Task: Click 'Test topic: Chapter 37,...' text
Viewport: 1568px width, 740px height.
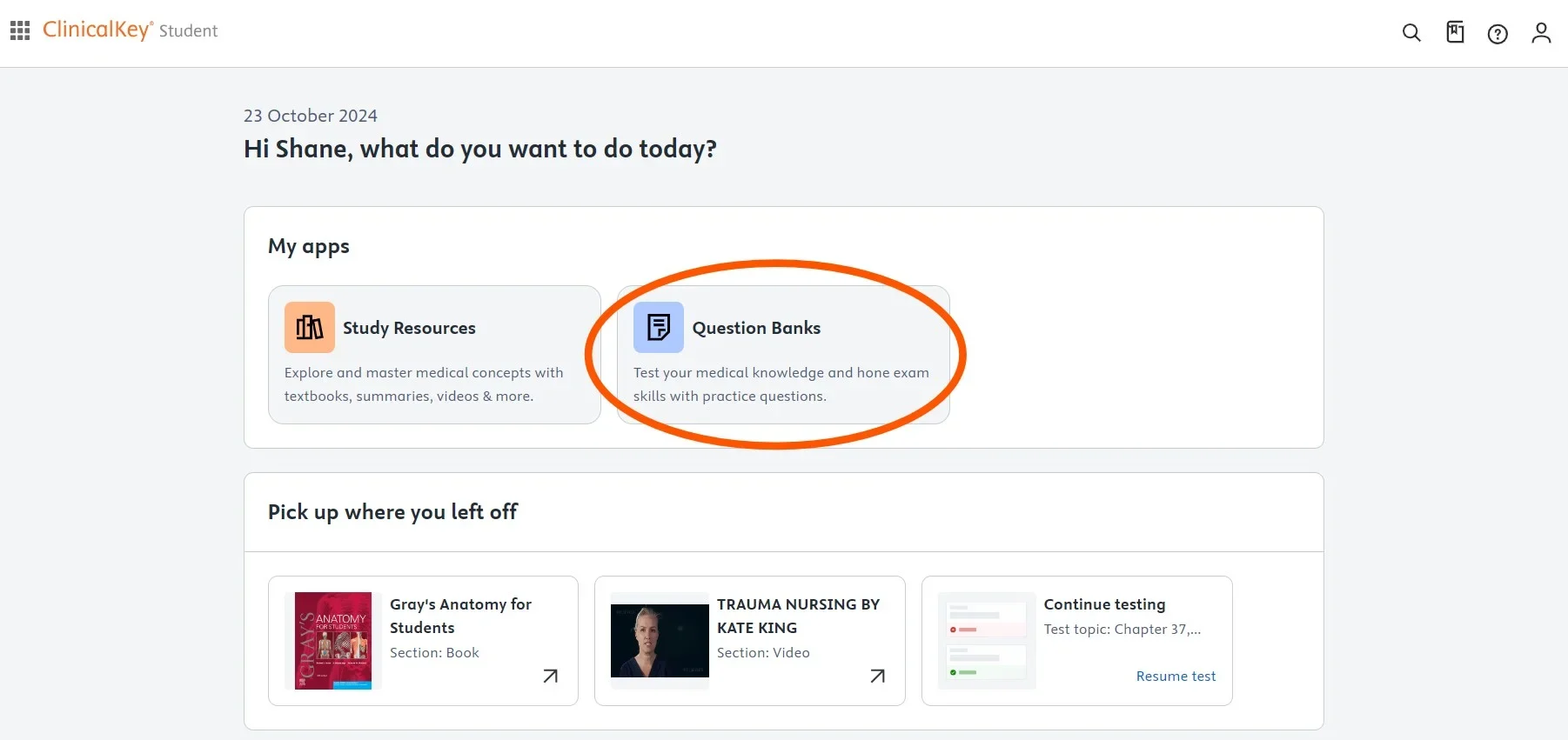Action: coord(1122,629)
